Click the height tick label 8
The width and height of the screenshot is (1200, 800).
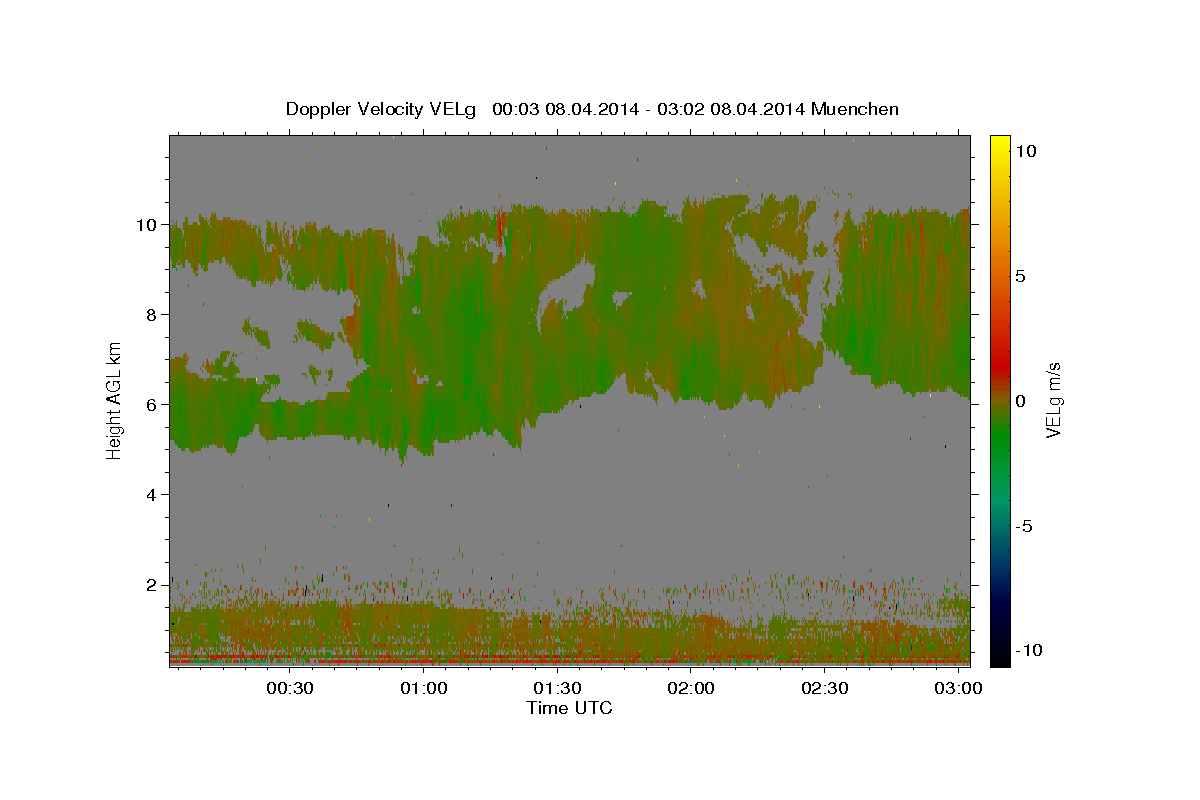tap(152, 315)
